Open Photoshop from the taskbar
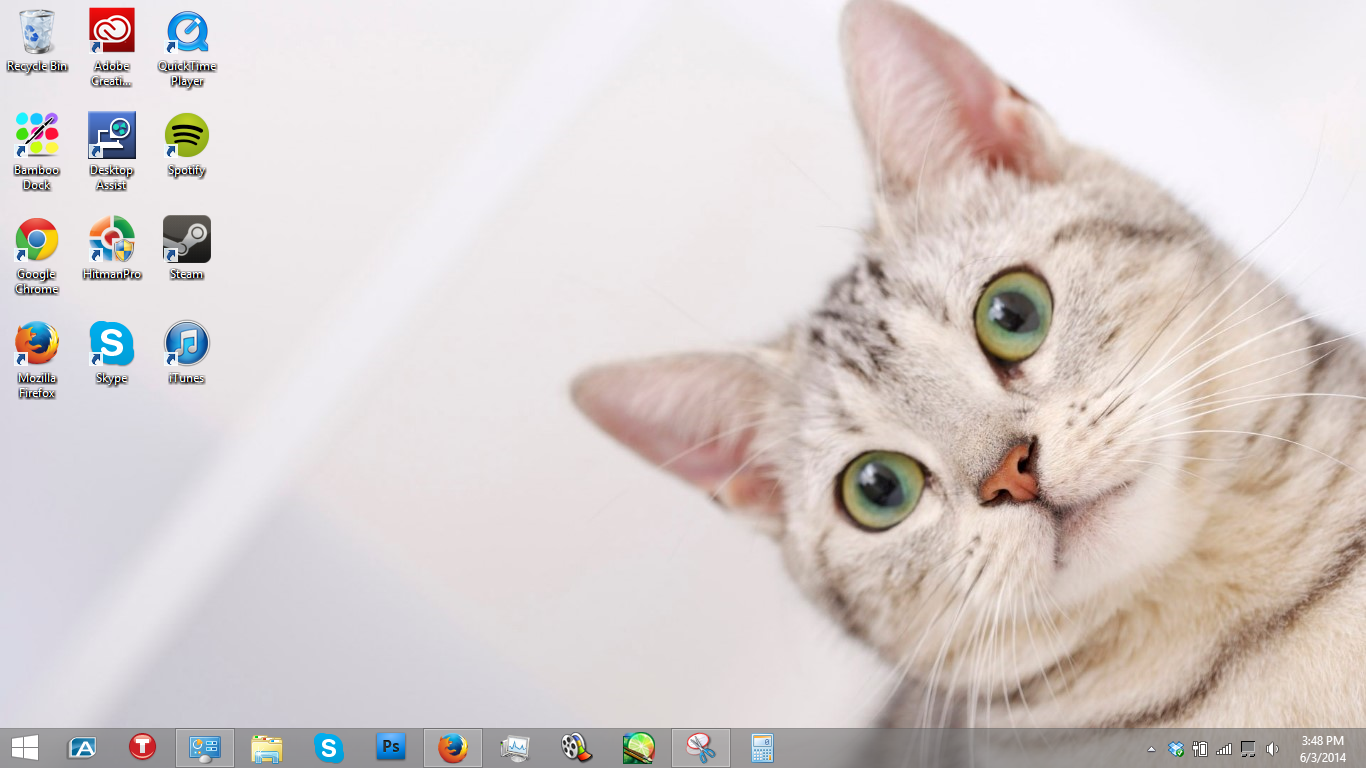Image resolution: width=1366 pixels, height=768 pixels. pyautogui.click(x=391, y=747)
